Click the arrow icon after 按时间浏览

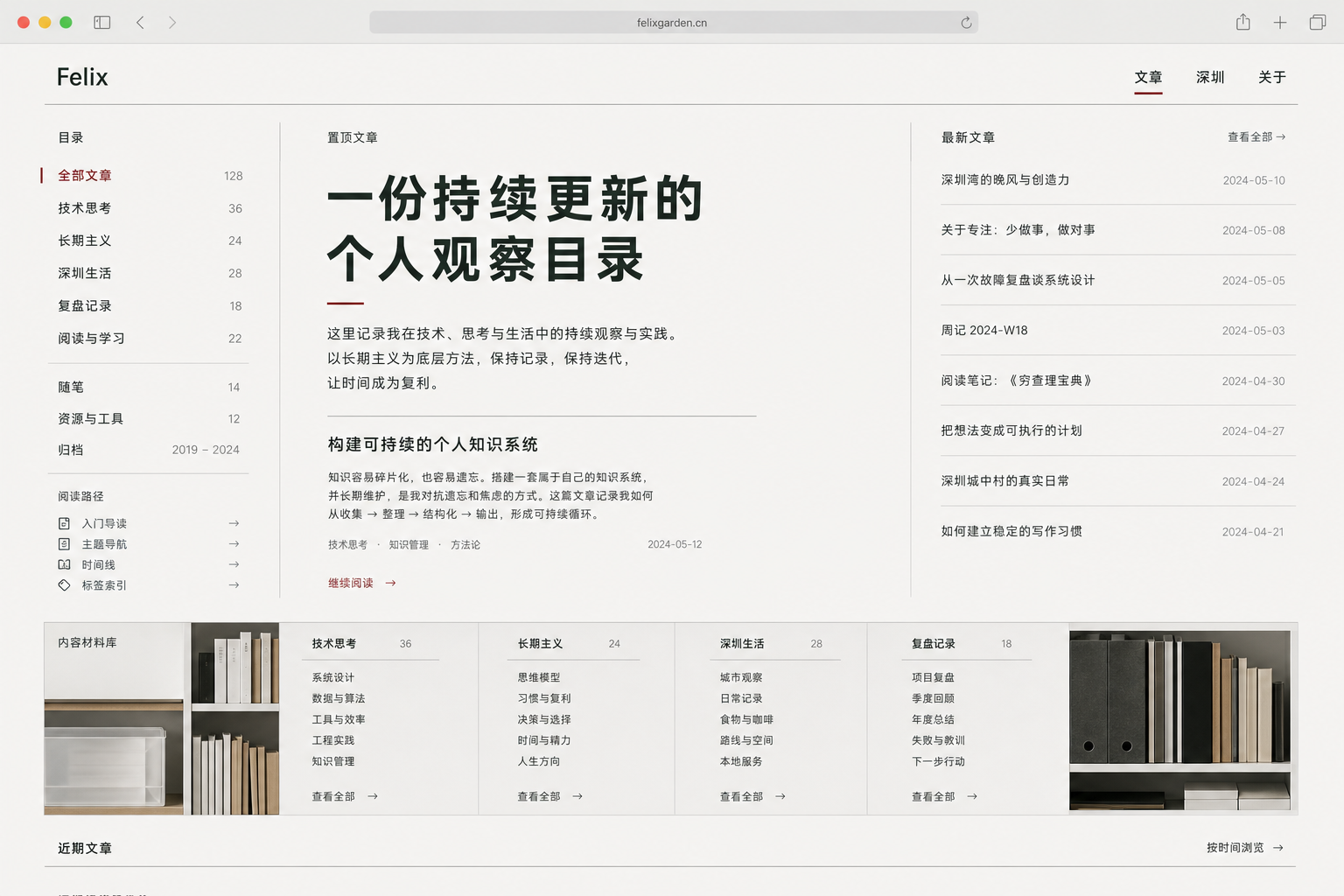coord(1278,847)
